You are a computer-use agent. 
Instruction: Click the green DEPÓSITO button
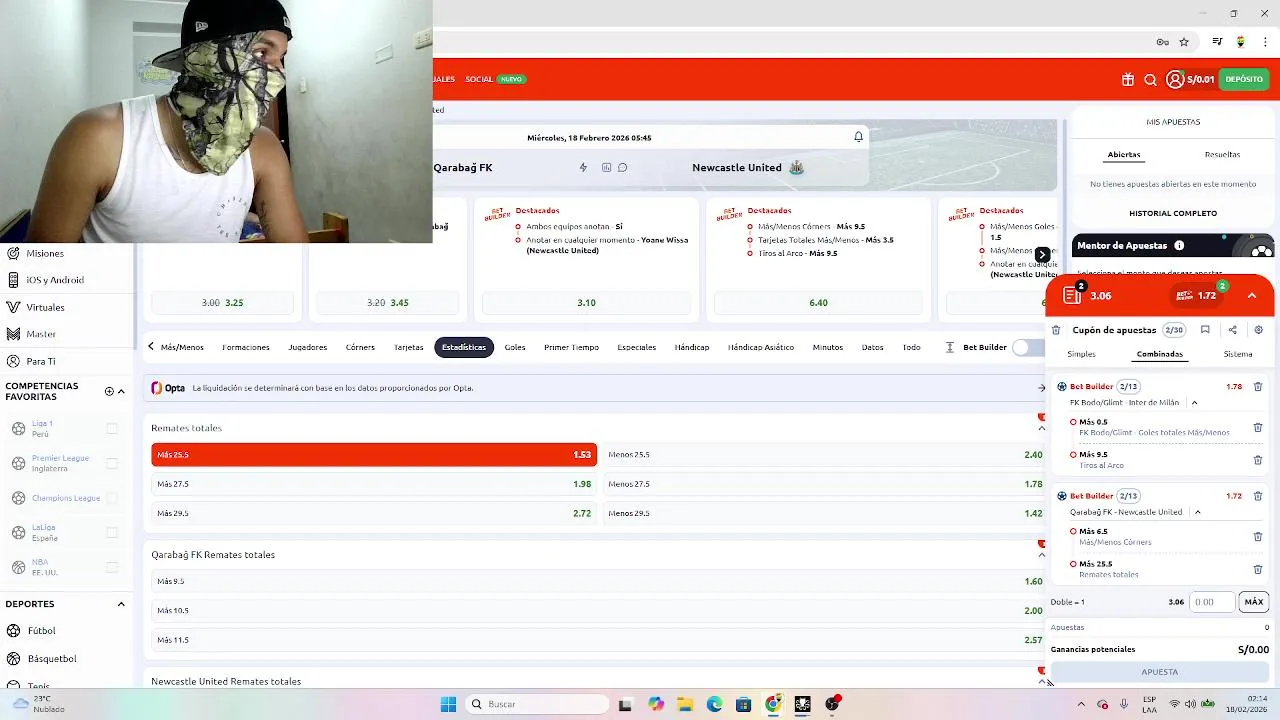pos(1244,79)
